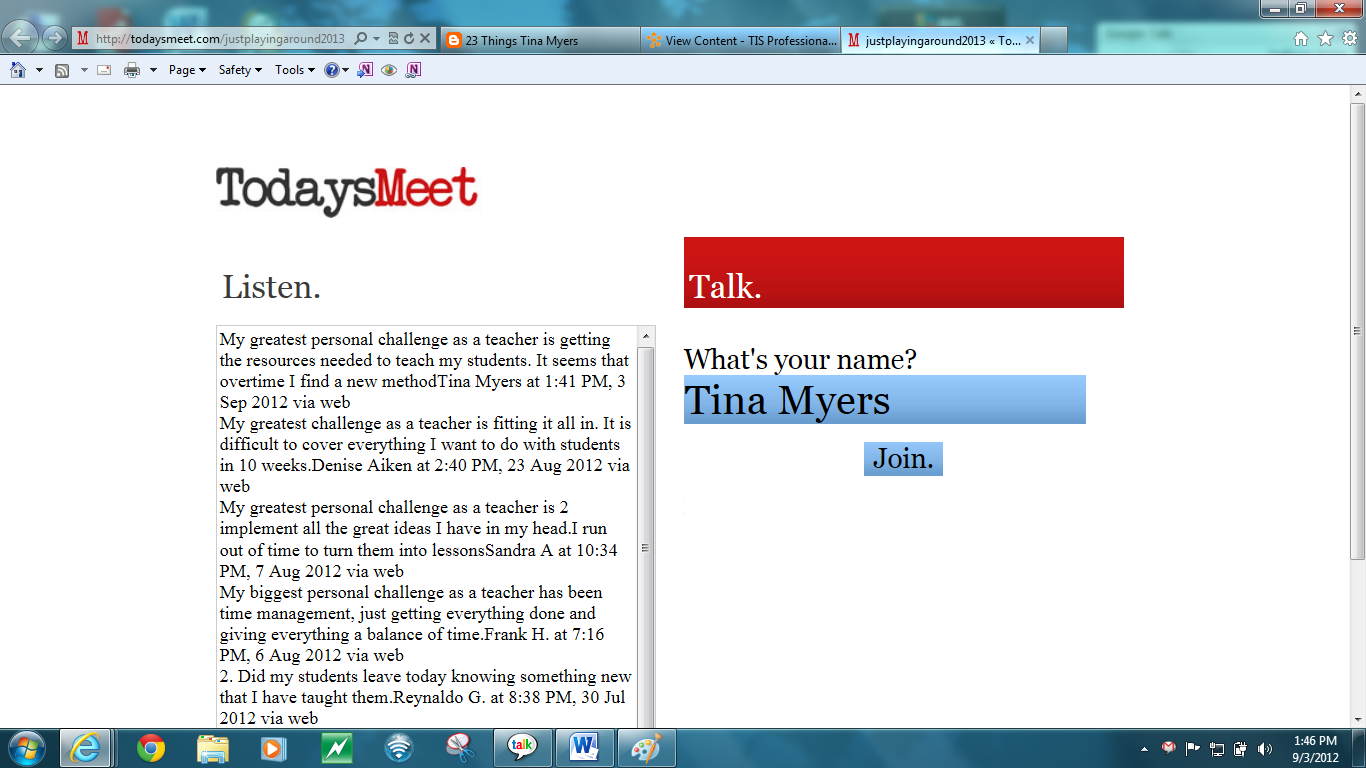Screen dimensions: 1366x768
Task: Click the Help question mark icon
Action: (332, 70)
